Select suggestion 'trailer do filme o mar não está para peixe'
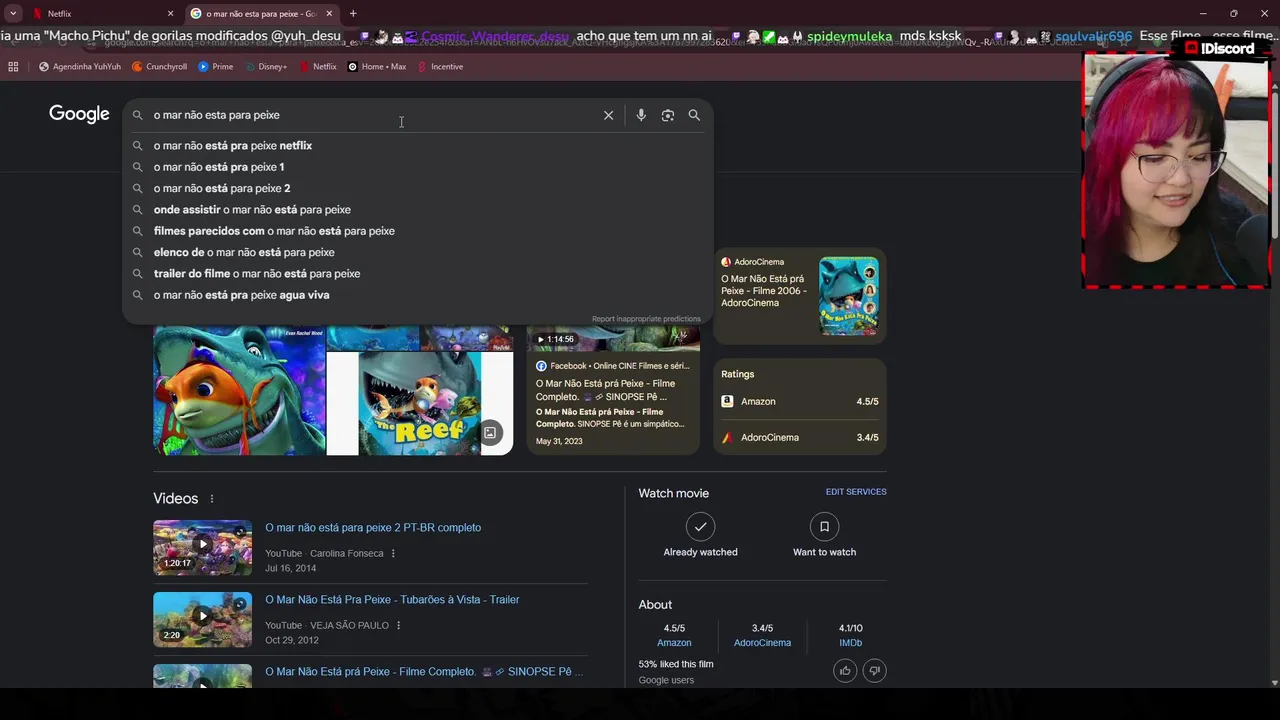1280x720 pixels. tap(418, 274)
